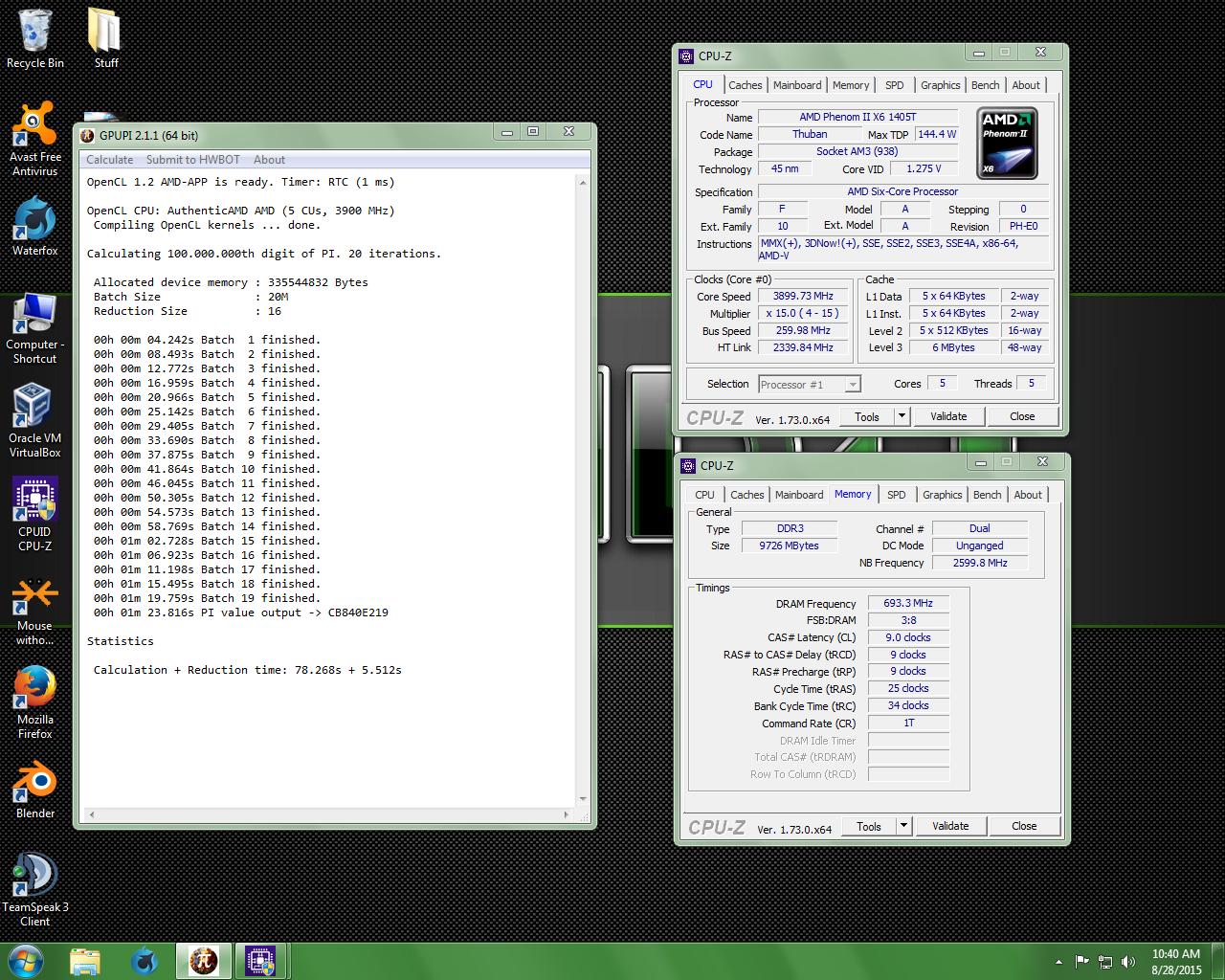1225x980 pixels.
Task: Click Tools button in upper CPU-Z
Action: (867, 416)
